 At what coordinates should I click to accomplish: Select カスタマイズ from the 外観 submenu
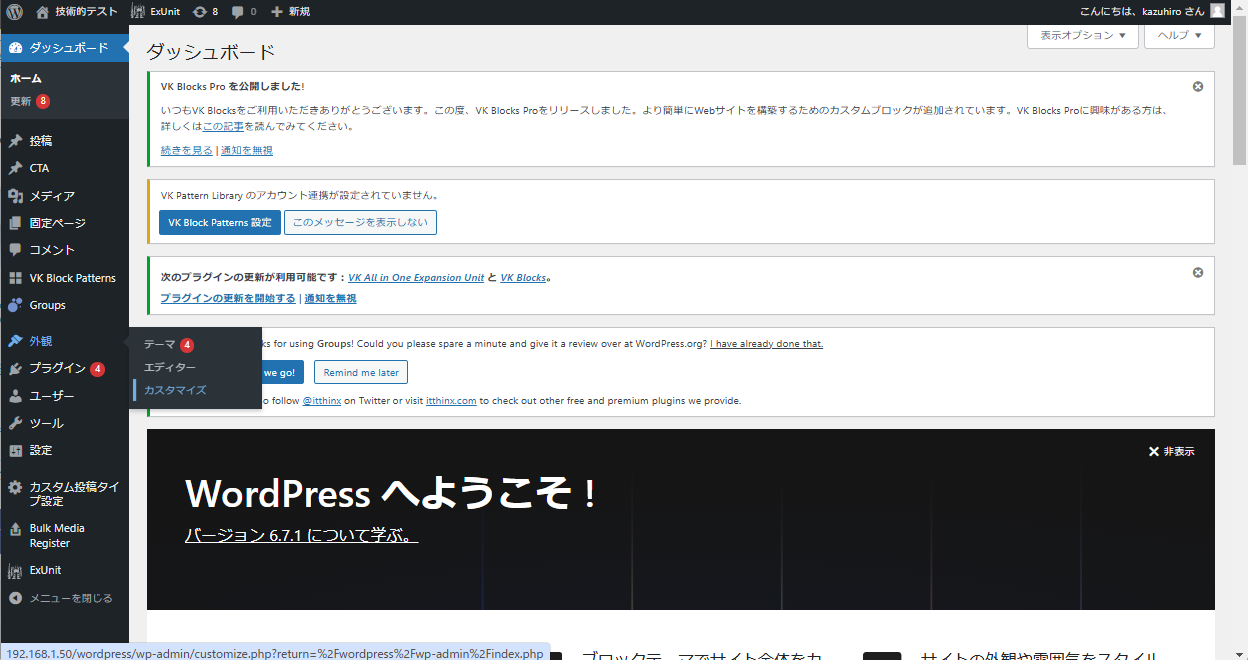click(x=175, y=390)
